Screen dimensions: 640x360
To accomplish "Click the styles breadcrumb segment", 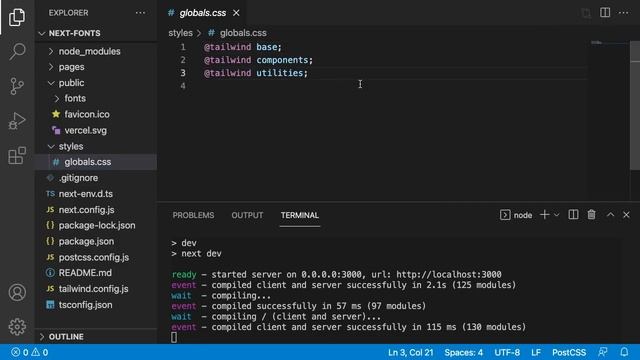I will coord(180,33).
